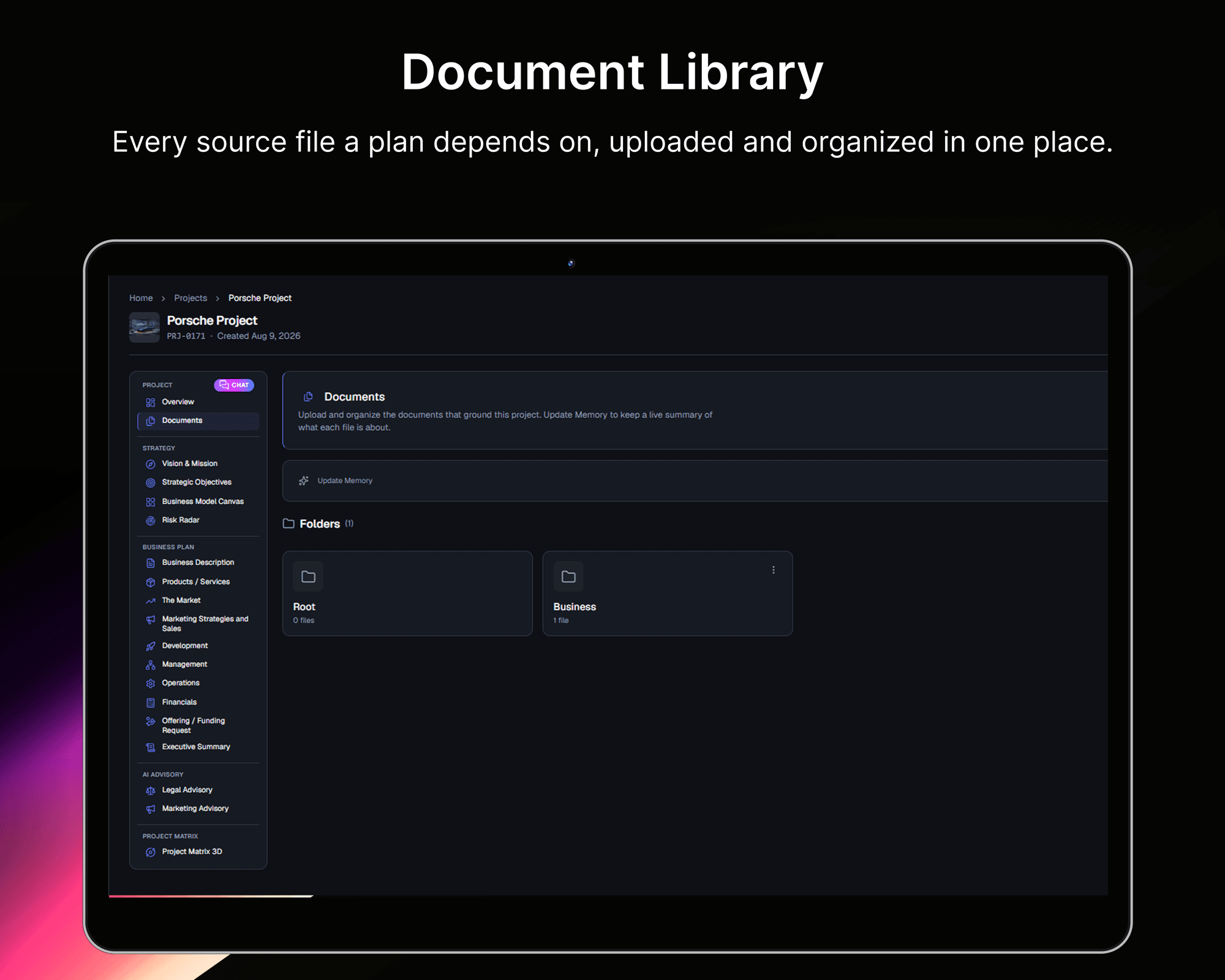
Task: Click the Porsche Project breadcrumb
Action: (x=260, y=298)
